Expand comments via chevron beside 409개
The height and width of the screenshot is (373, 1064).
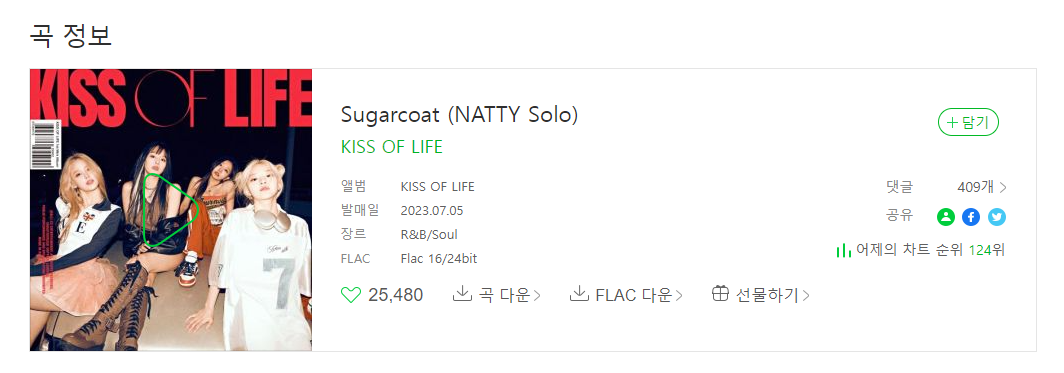1004,187
